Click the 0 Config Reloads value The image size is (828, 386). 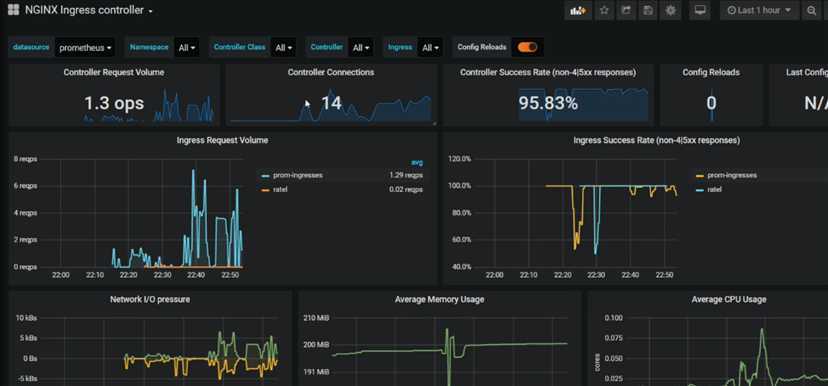pyautogui.click(x=711, y=103)
